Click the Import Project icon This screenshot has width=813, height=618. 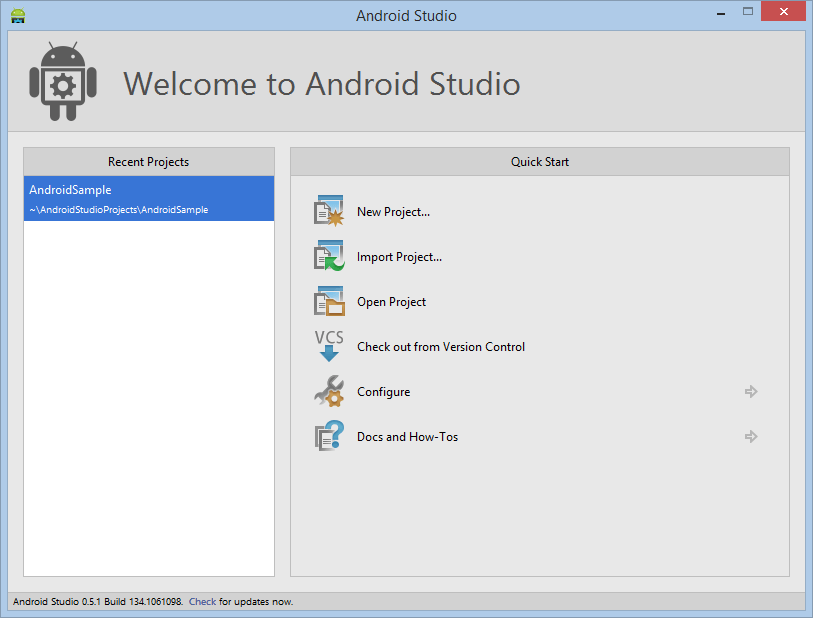click(x=329, y=257)
